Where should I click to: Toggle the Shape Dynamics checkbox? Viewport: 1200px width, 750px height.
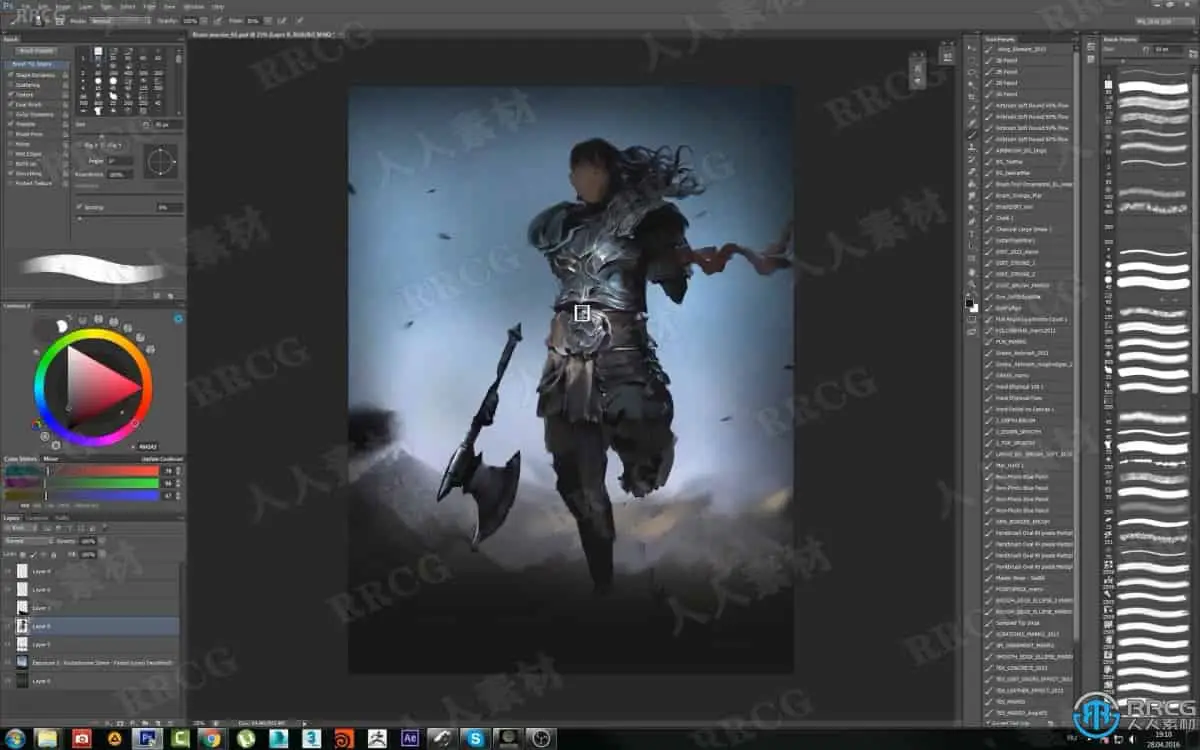10,75
